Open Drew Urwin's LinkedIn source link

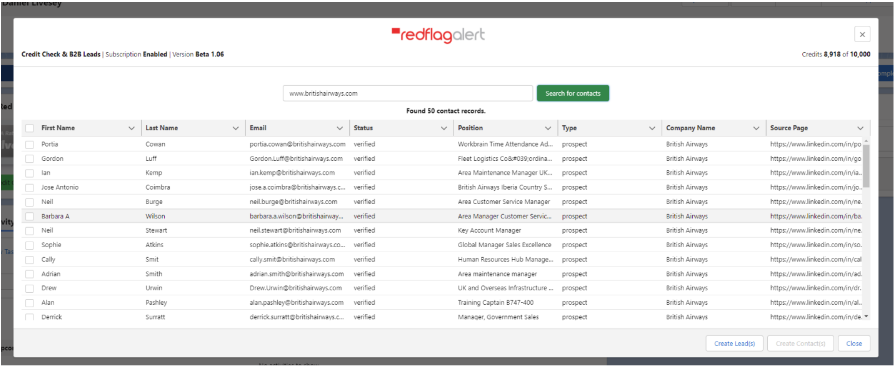pos(815,288)
